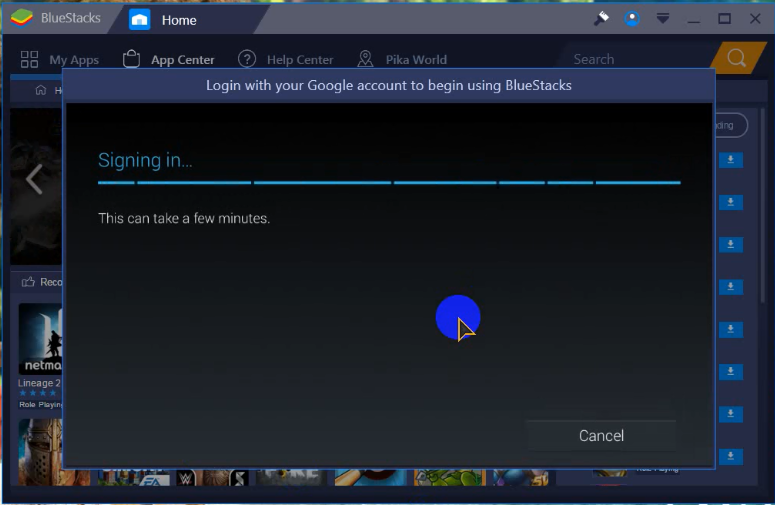Viewport: 775px width, 505px height.
Task: Open the knight helmet game thumbnail
Action: pos(41,452)
